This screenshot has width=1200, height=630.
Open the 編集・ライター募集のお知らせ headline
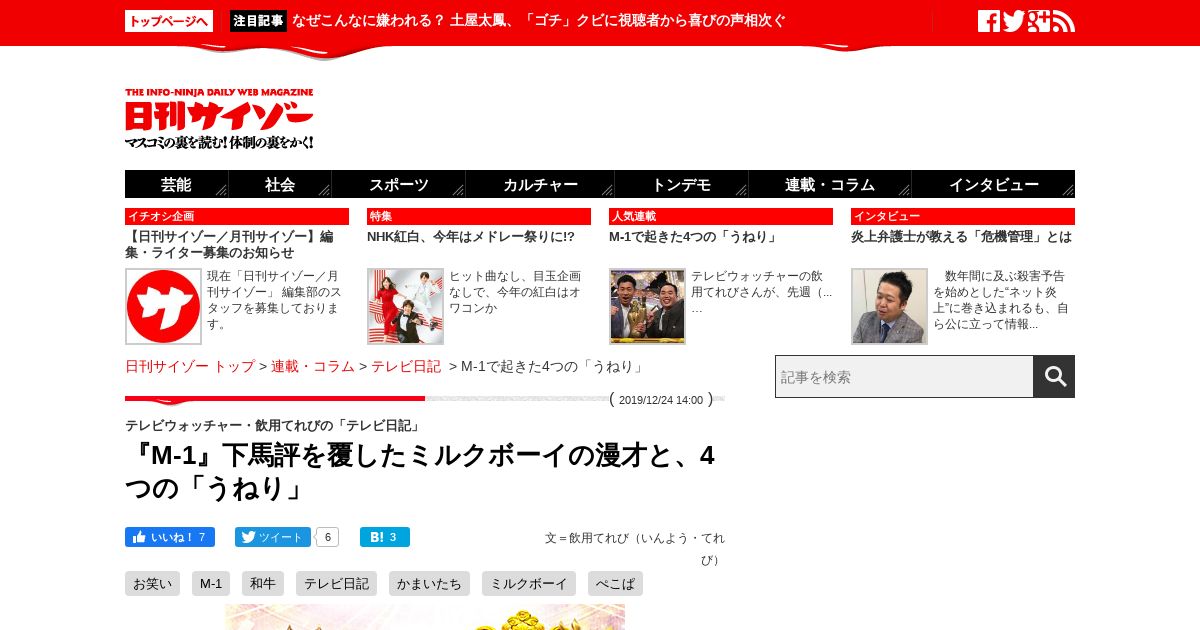tap(229, 245)
